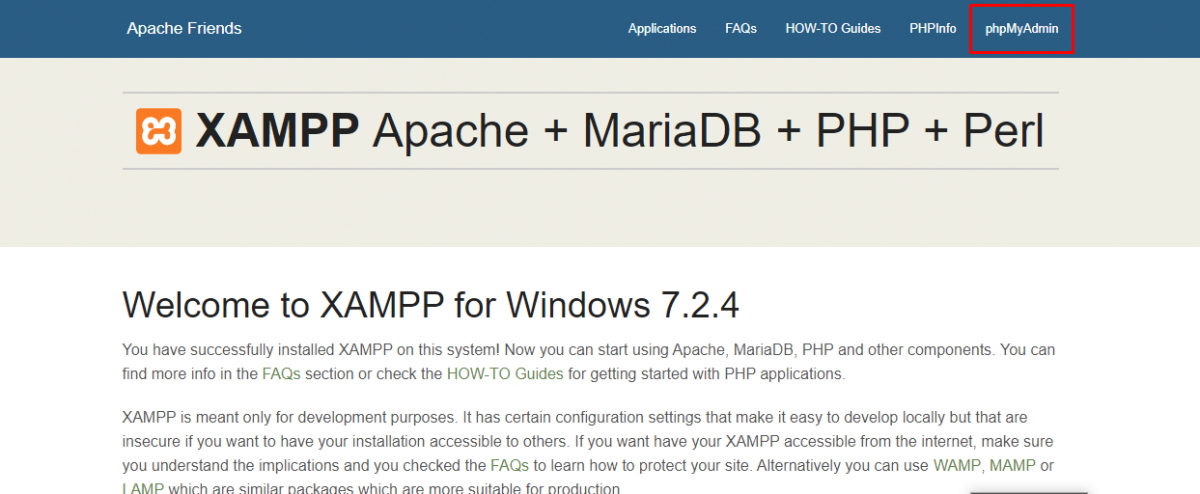Screen dimensions: 1200x494
Task: Click the 'Welcome to XAMPP for Windows 7.2.4' heading
Action: point(431,304)
